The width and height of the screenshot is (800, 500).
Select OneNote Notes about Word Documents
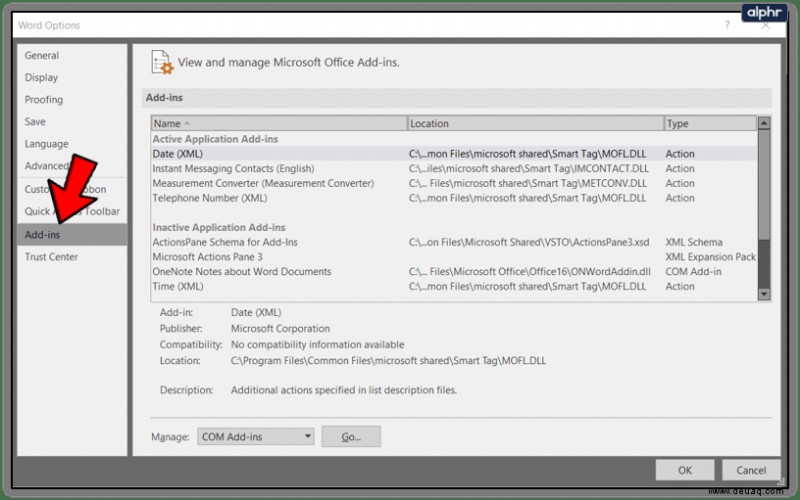pyautogui.click(x=454, y=272)
